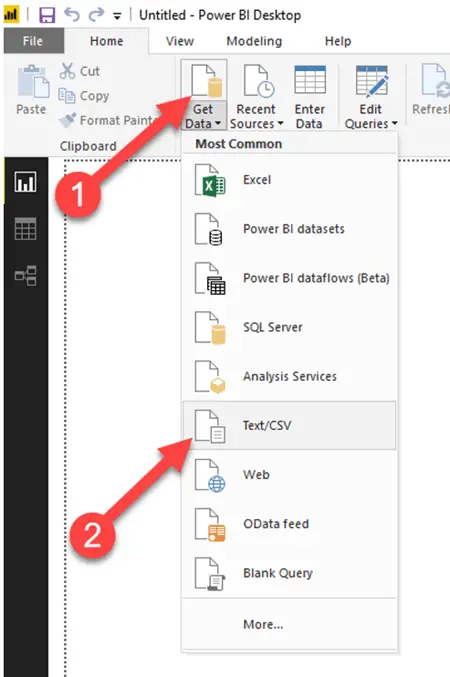This screenshot has height=677, width=450.
Task: Click the Edit Queries pencil icon
Action: (372, 80)
